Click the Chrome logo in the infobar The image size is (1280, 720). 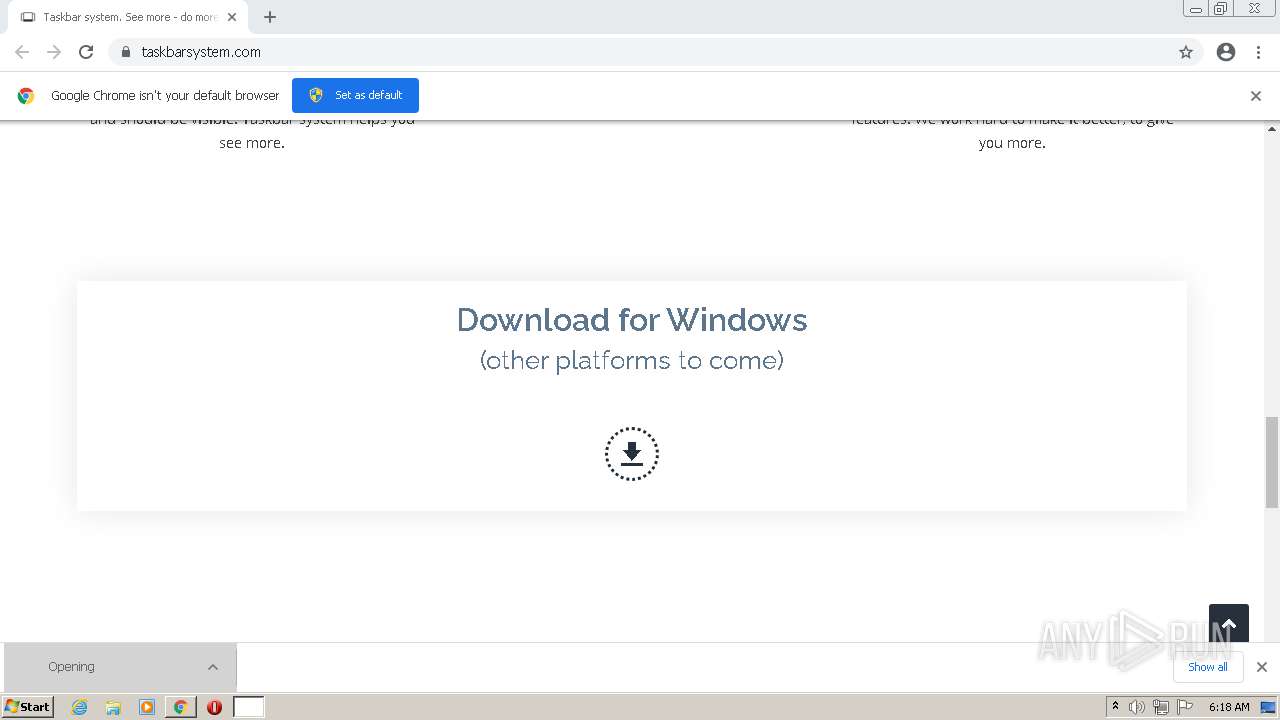(26, 96)
